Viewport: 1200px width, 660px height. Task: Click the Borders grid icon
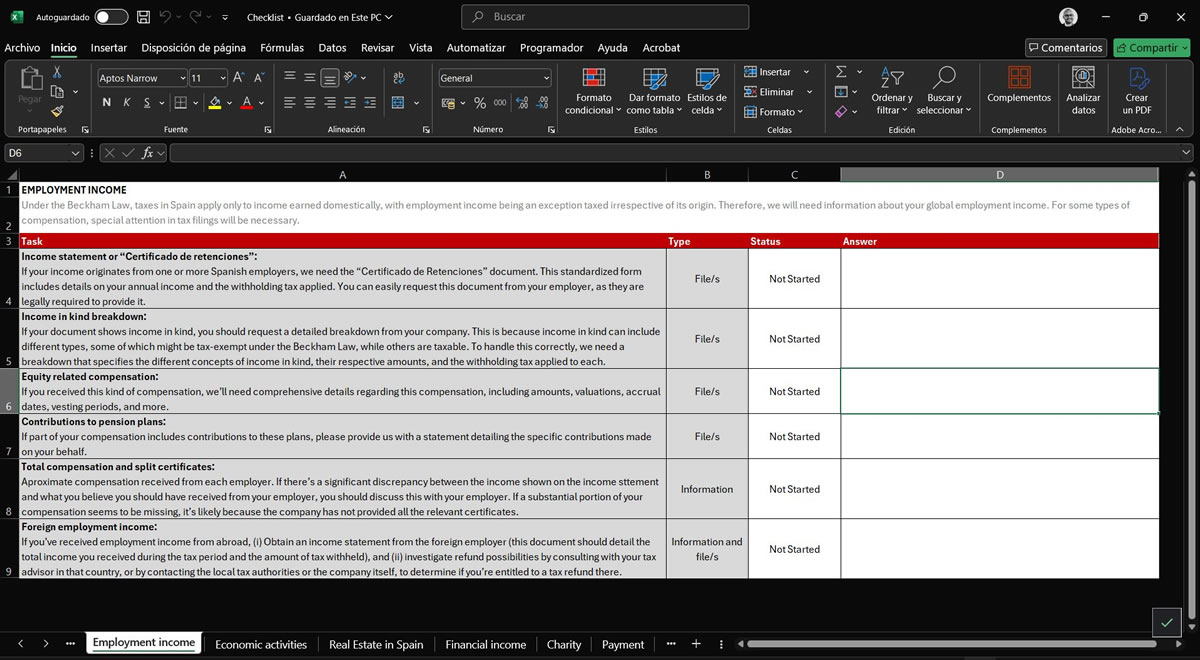[x=180, y=103]
